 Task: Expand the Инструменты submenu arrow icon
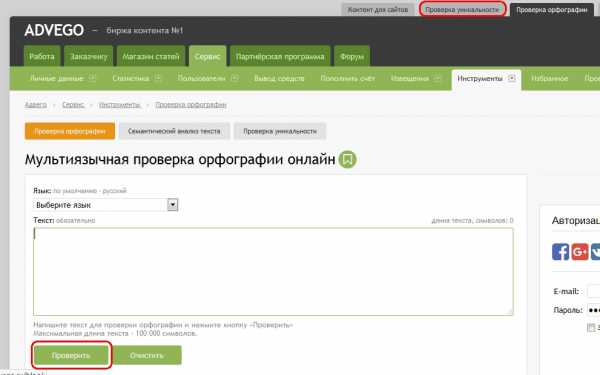coord(512,78)
